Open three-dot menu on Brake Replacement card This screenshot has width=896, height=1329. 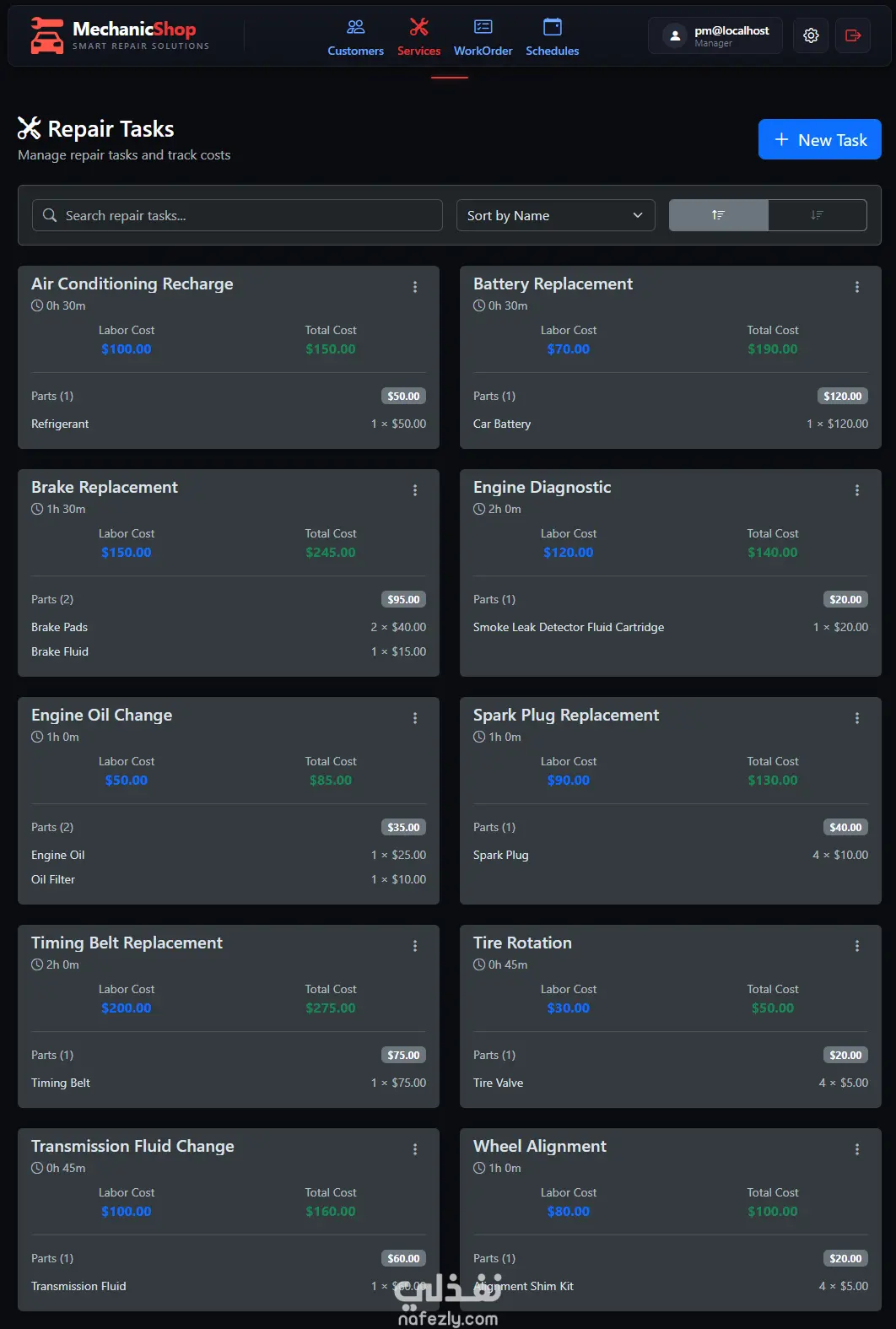(415, 490)
